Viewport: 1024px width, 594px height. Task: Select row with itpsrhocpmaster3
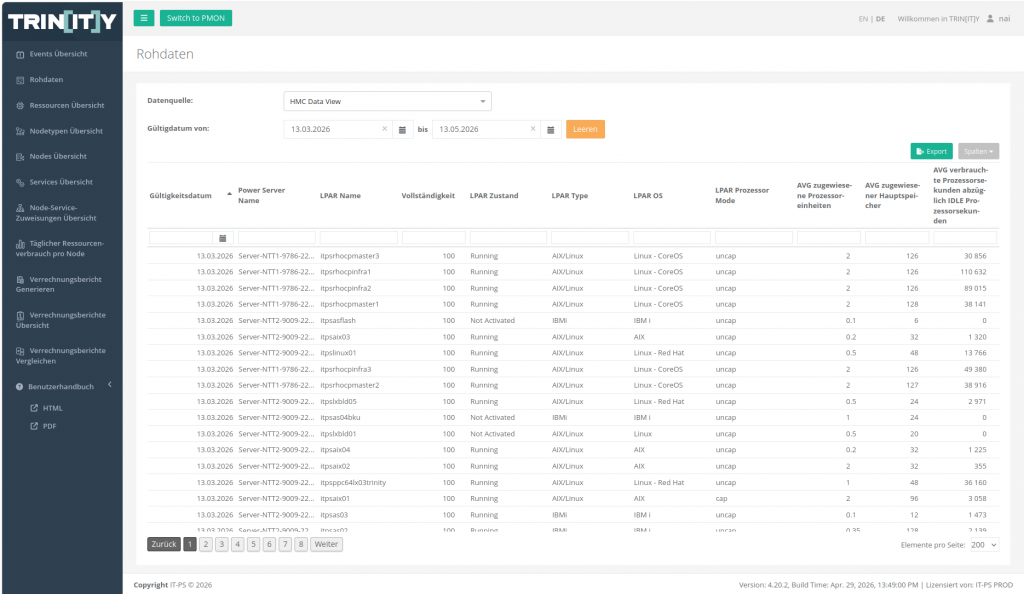click(573, 256)
